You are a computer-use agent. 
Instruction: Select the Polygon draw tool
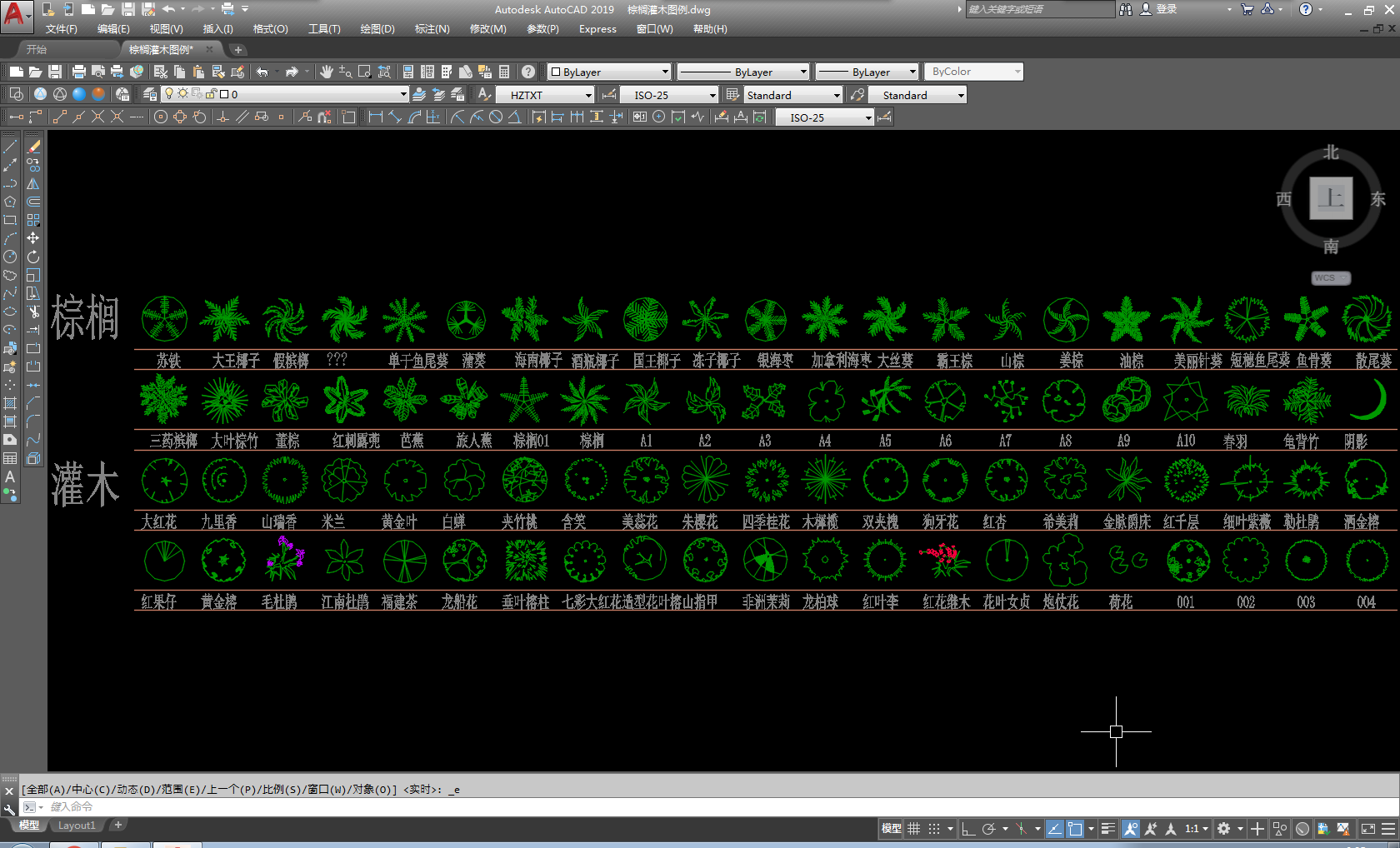pos(10,202)
